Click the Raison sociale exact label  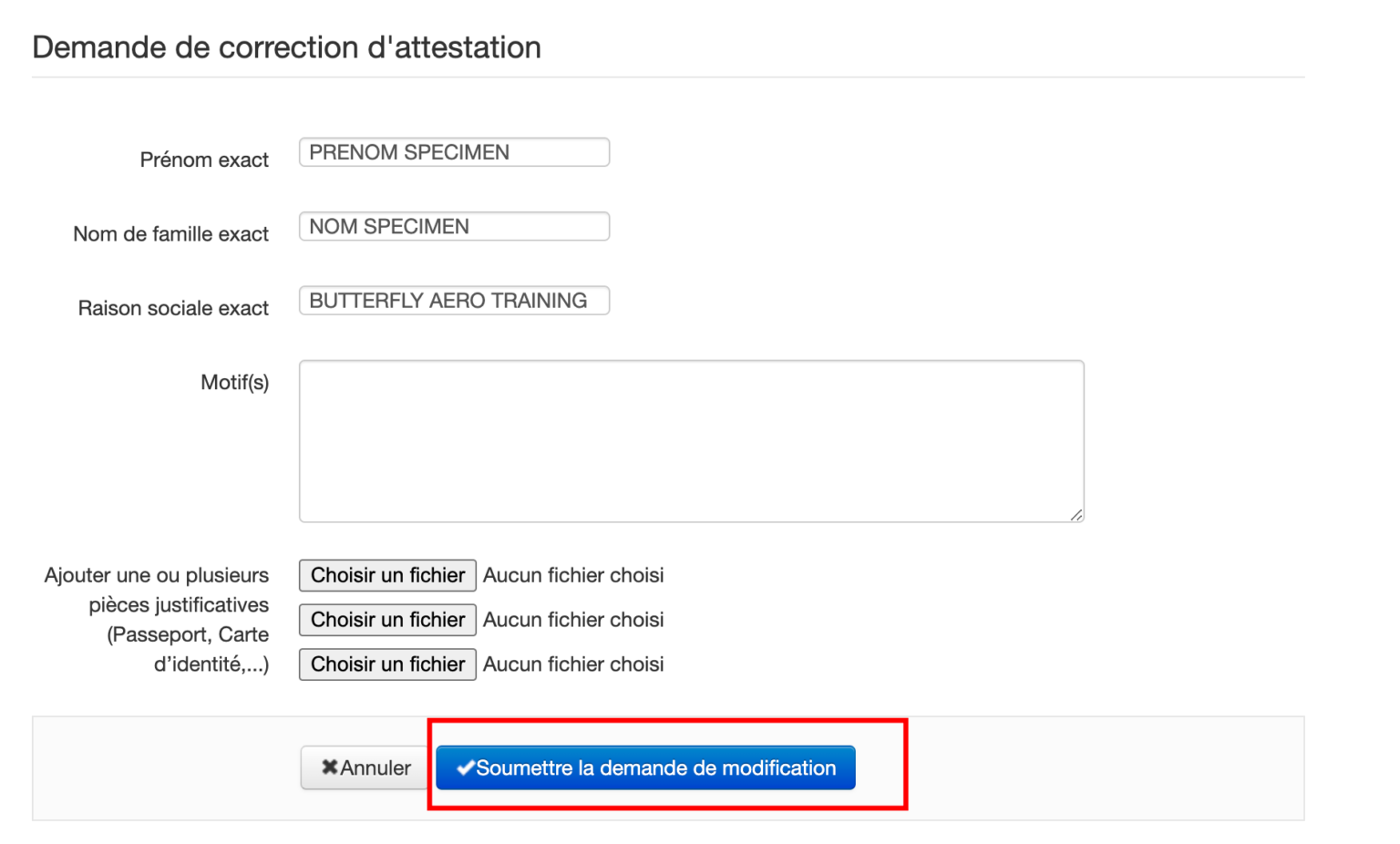(173, 309)
